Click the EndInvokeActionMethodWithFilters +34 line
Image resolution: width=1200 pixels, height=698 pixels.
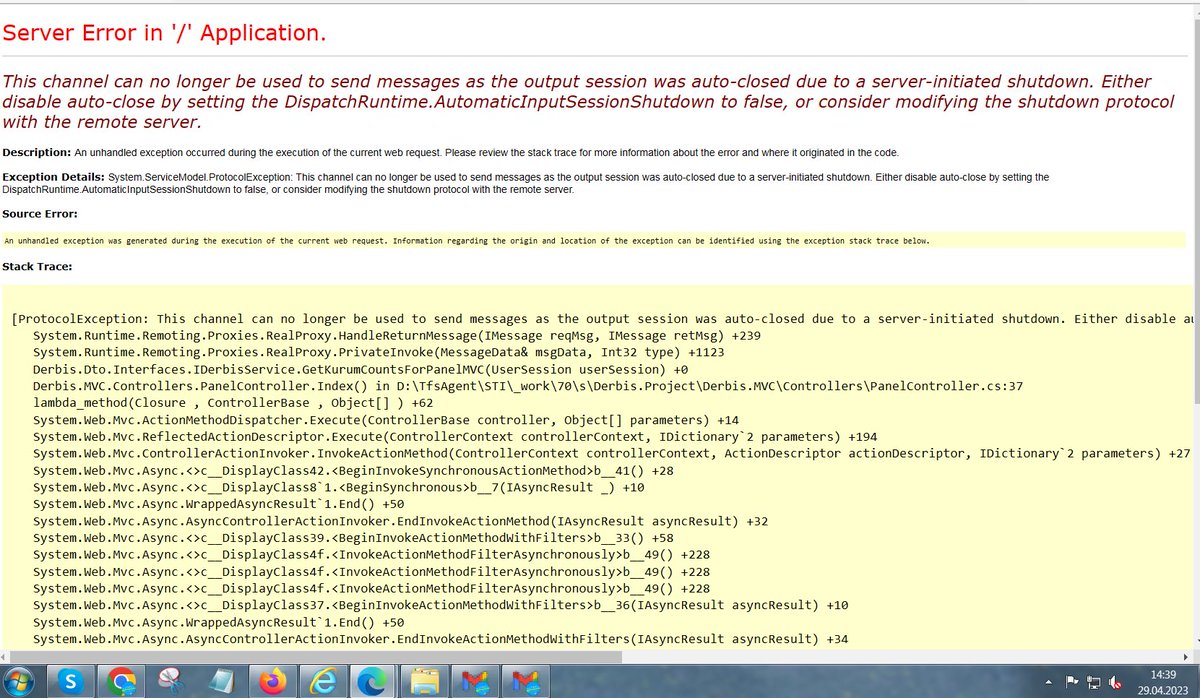pos(441,639)
